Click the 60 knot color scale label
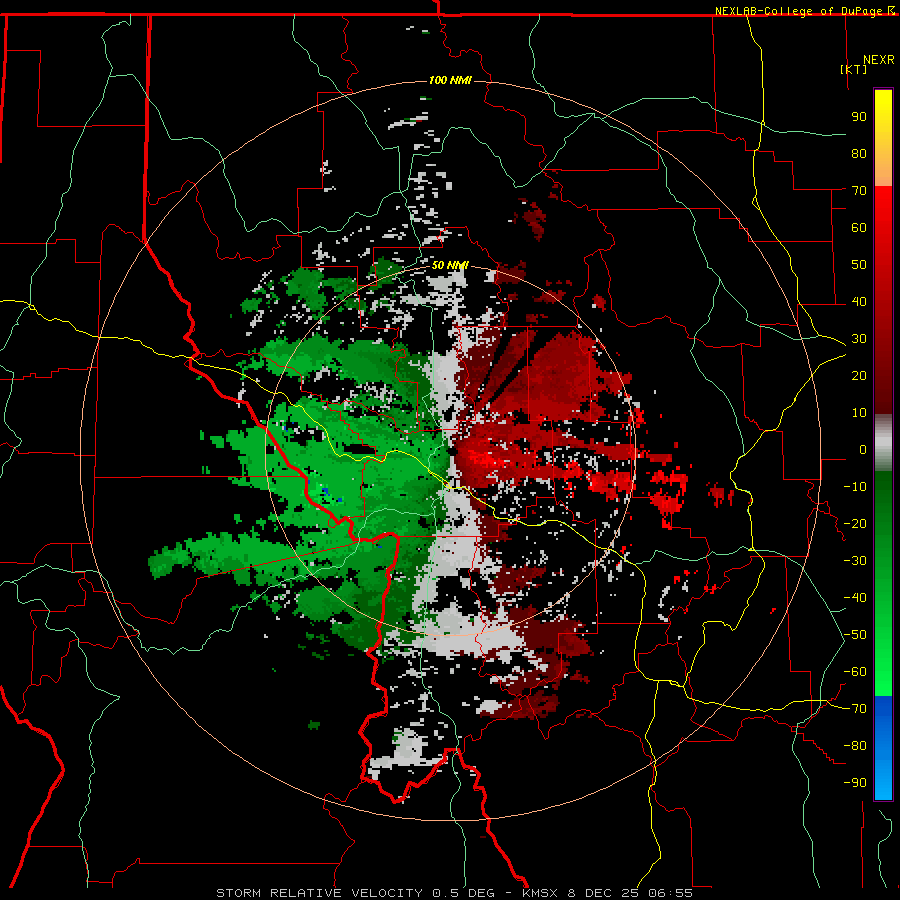900x900 pixels. click(x=859, y=227)
